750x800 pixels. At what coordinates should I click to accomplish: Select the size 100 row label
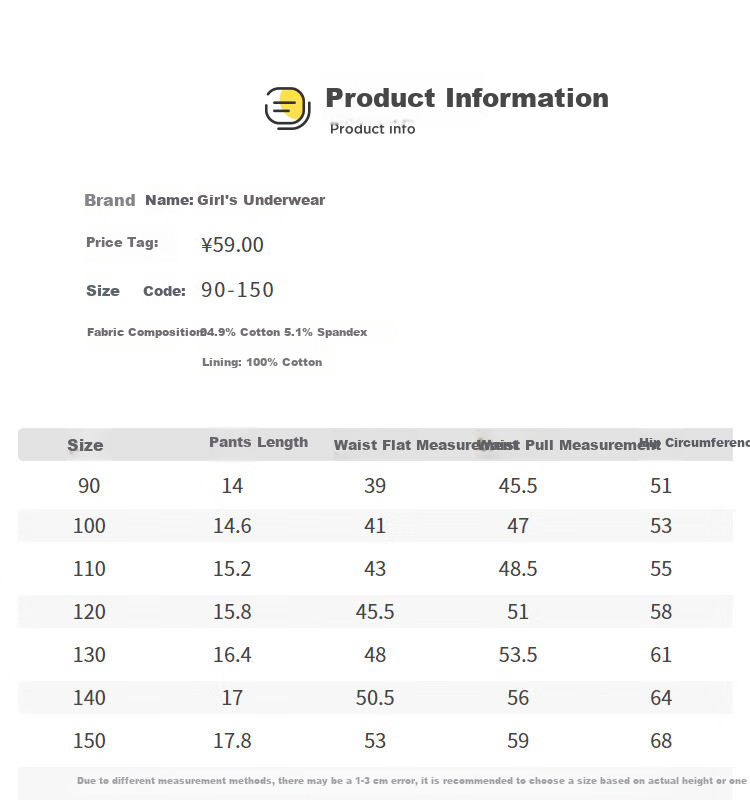pyautogui.click(x=89, y=526)
